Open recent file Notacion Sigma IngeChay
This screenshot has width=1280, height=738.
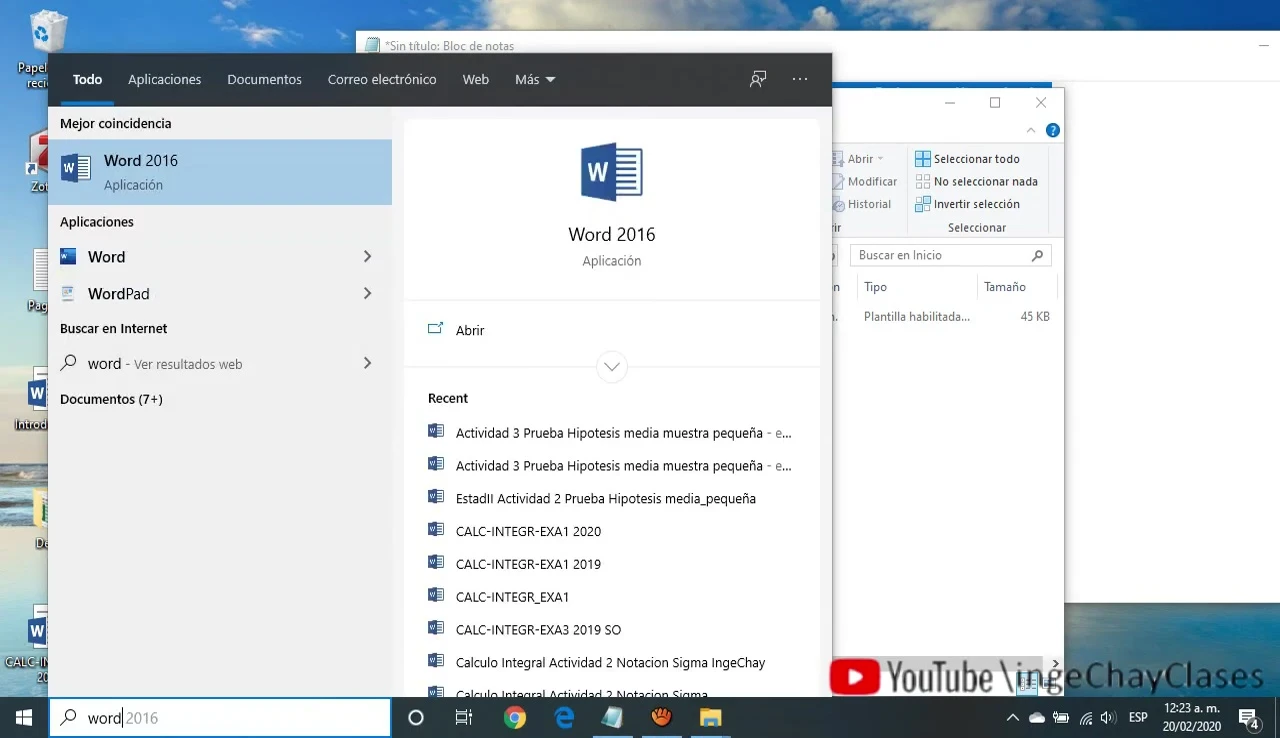pyautogui.click(x=610, y=662)
